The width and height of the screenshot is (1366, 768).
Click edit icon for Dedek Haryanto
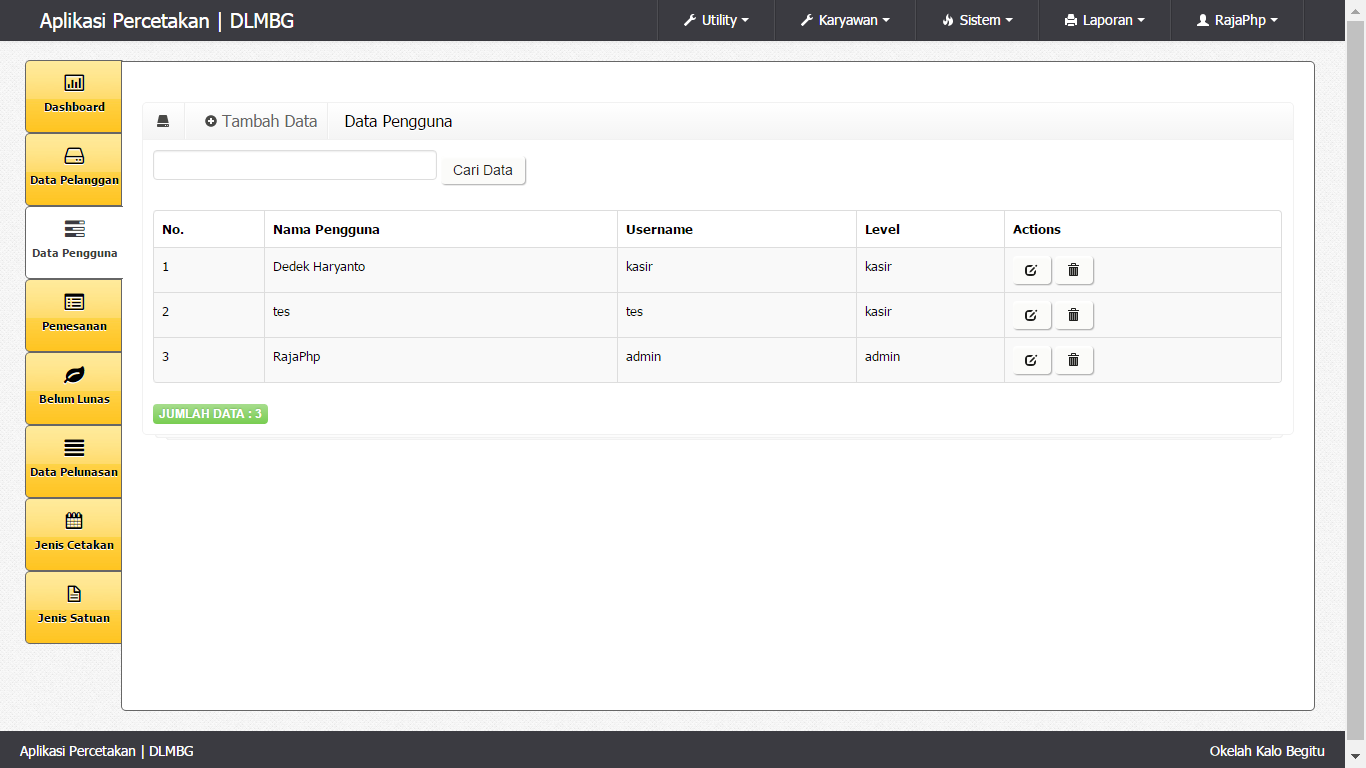click(x=1031, y=270)
